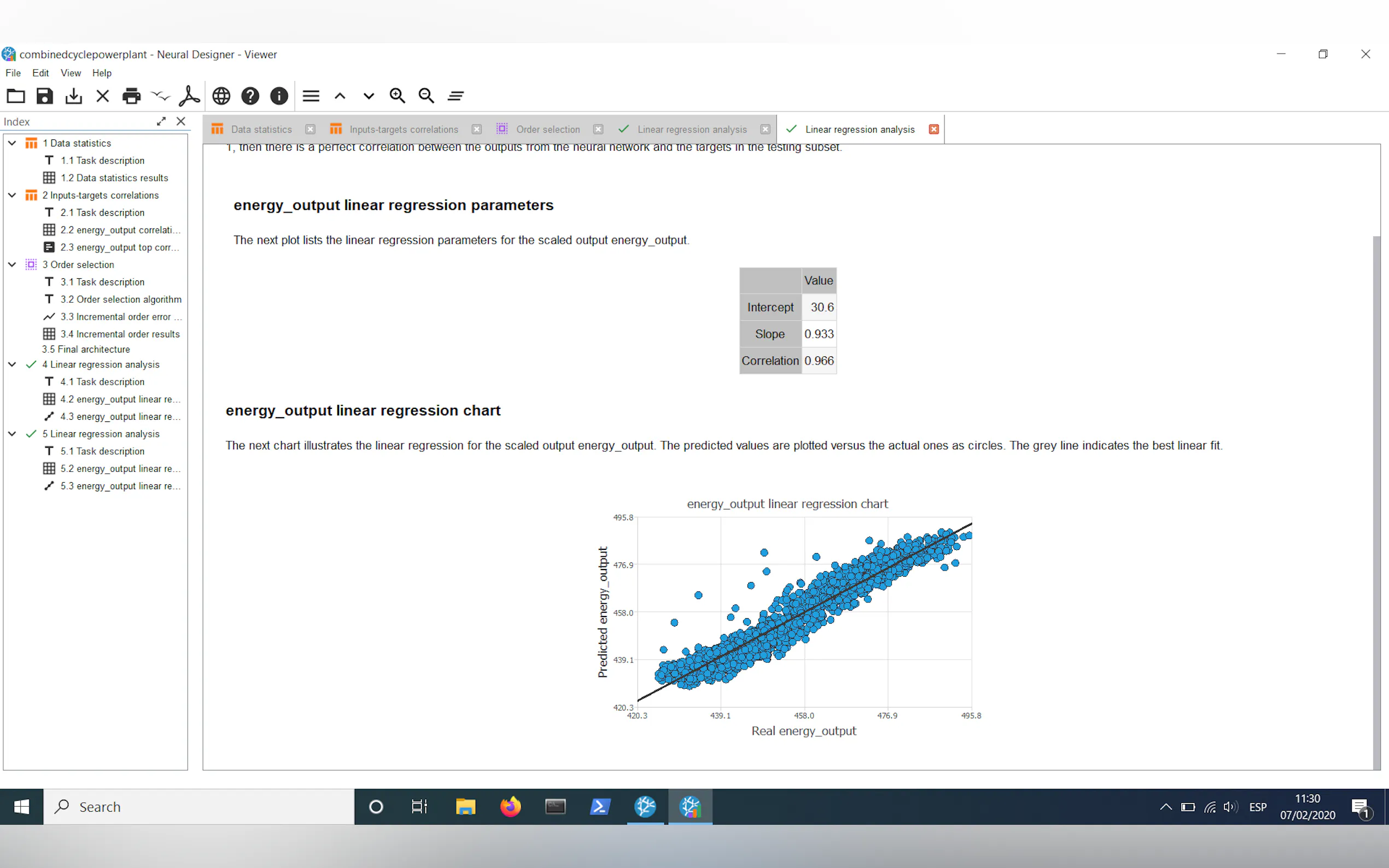Open the View menu
The width and height of the screenshot is (1389, 868).
pyautogui.click(x=71, y=73)
